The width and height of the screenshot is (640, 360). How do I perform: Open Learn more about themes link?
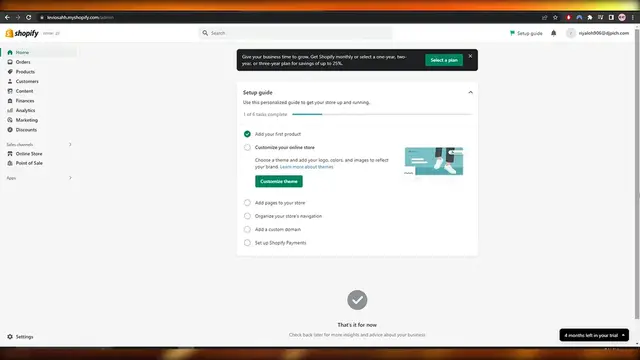[307, 167]
